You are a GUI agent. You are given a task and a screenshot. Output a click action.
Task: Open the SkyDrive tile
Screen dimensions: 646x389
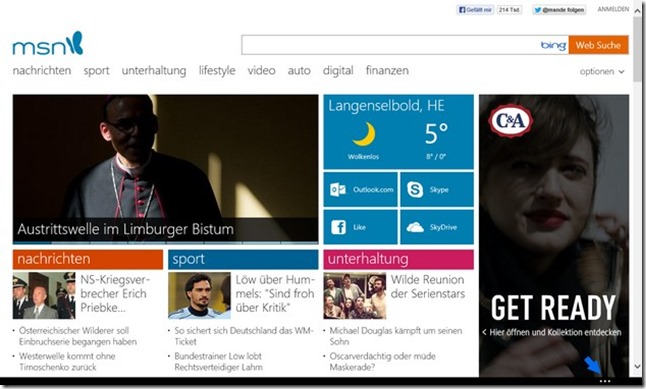click(x=437, y=227)
